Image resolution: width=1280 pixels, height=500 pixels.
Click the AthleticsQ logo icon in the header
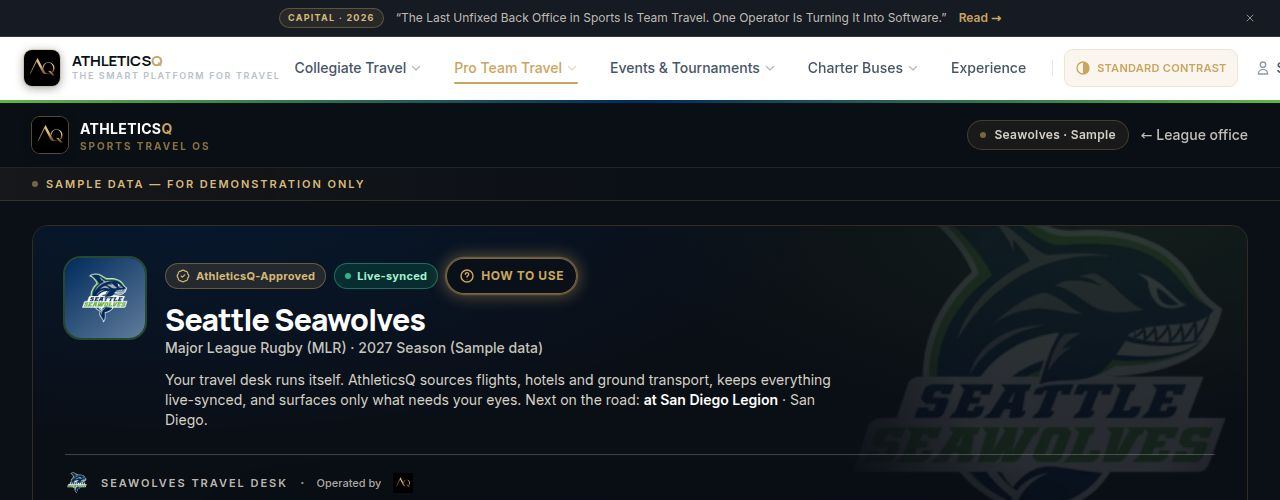click(x=42, y=68)
